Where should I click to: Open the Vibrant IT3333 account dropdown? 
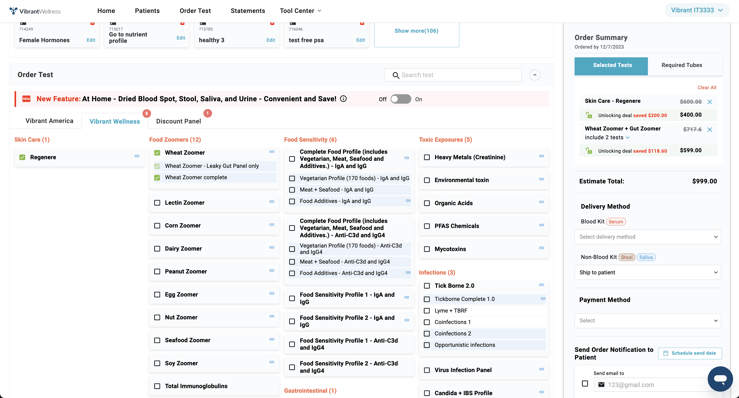(697, 10)
